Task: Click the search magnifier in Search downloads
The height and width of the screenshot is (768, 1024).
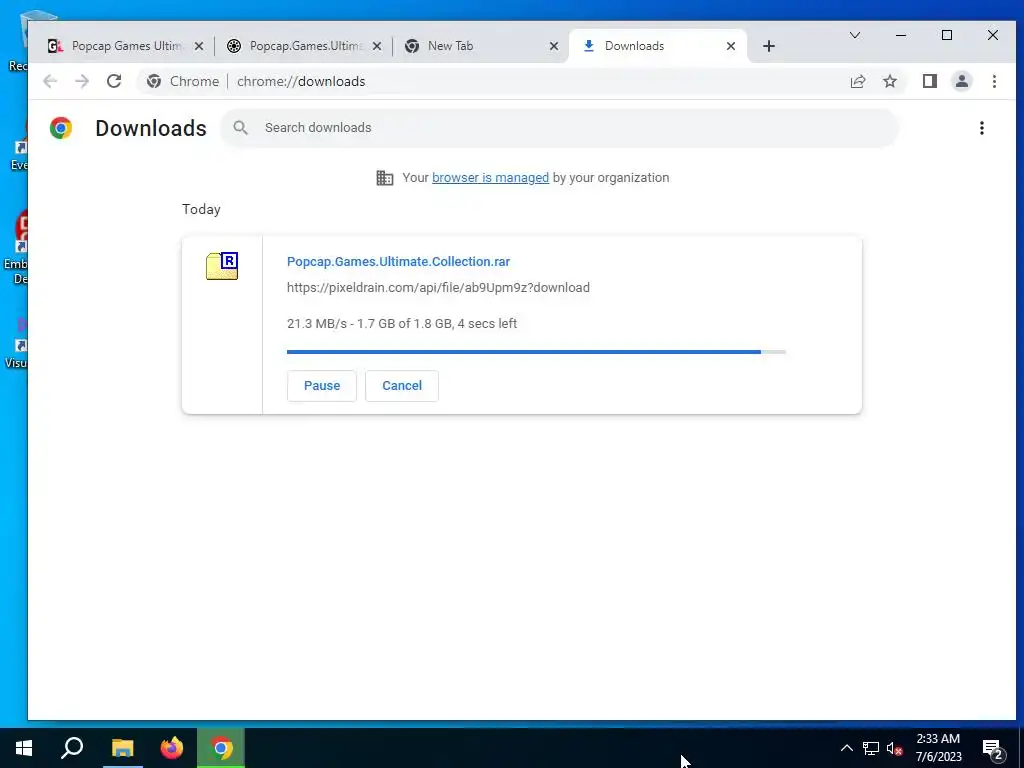Action: [x=240, y=128]
